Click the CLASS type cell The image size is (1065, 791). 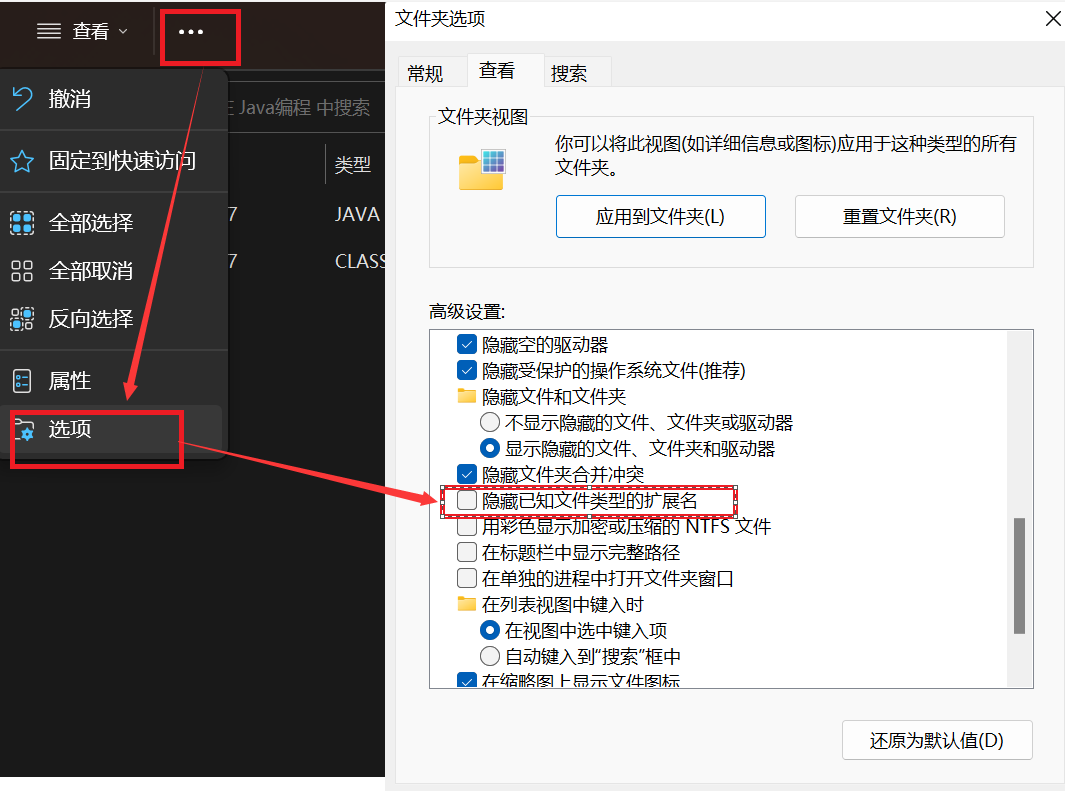[360, 261]
